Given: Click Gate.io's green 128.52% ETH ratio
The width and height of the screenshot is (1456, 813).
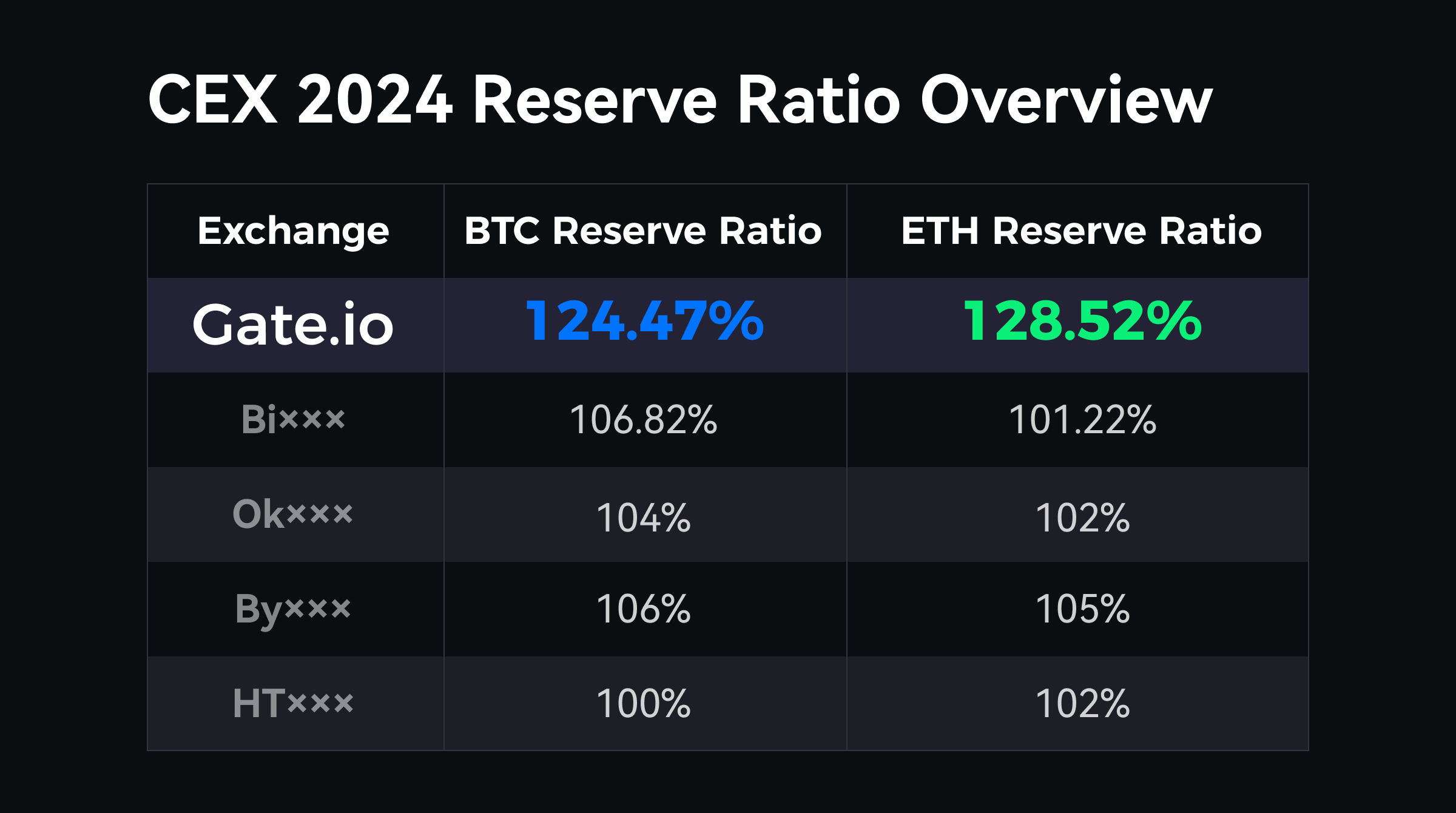Looking at the screenshot, I should coord(1082,322).
